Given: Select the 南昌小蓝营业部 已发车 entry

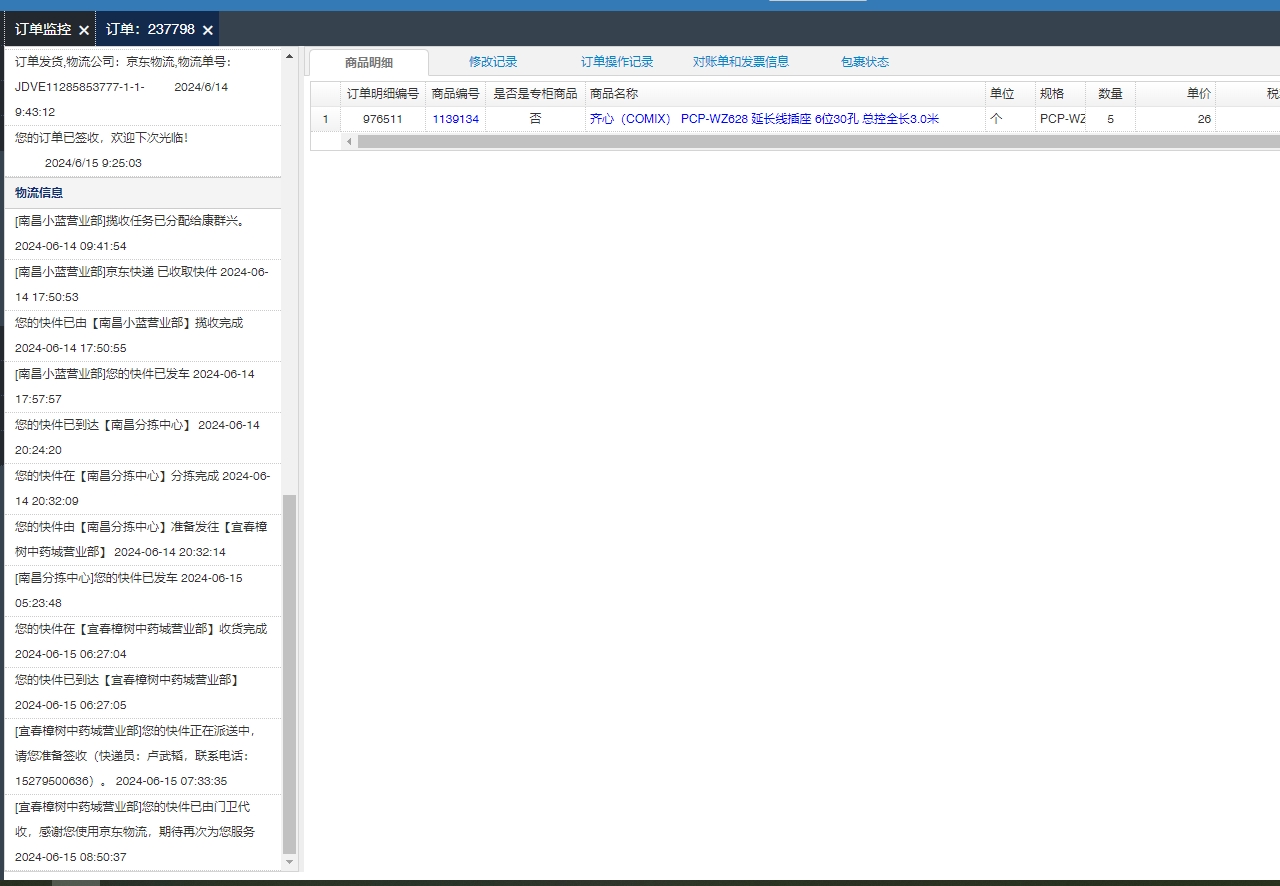Looking at the screenshot, I should pos(141,386).
